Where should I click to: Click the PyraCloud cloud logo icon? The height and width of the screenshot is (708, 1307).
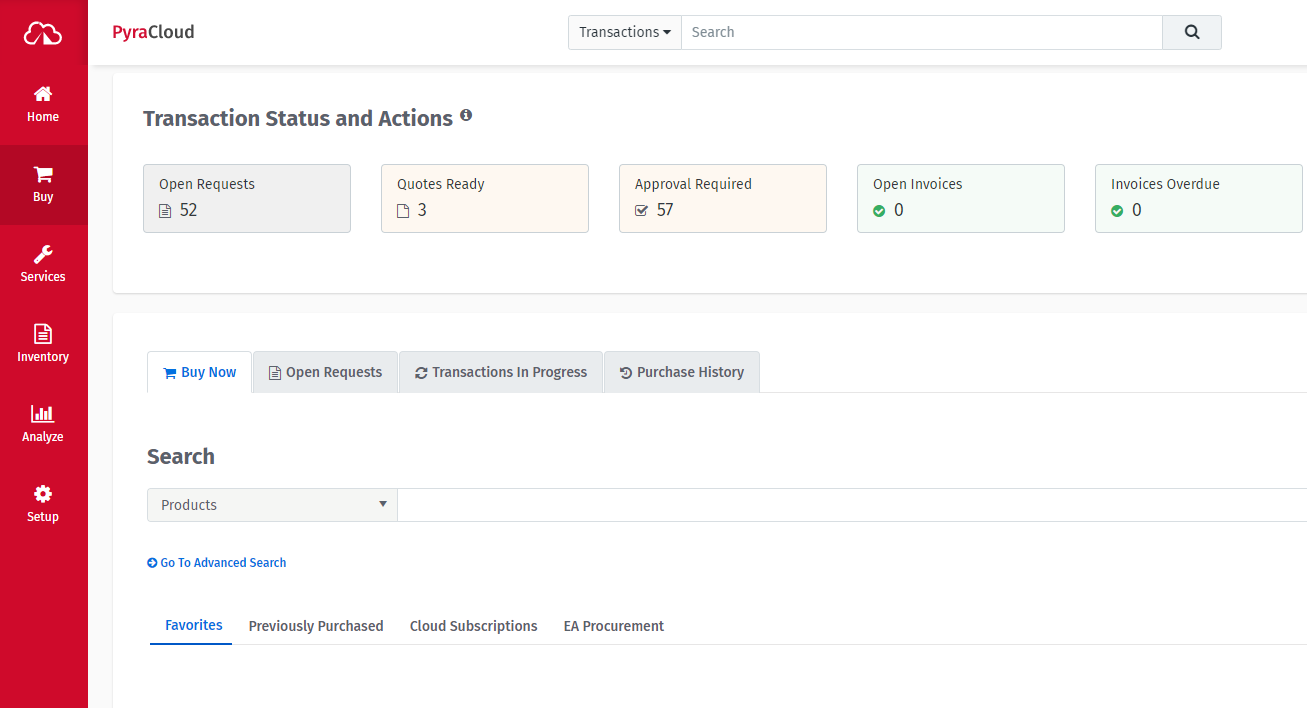[x=43, y=34]
